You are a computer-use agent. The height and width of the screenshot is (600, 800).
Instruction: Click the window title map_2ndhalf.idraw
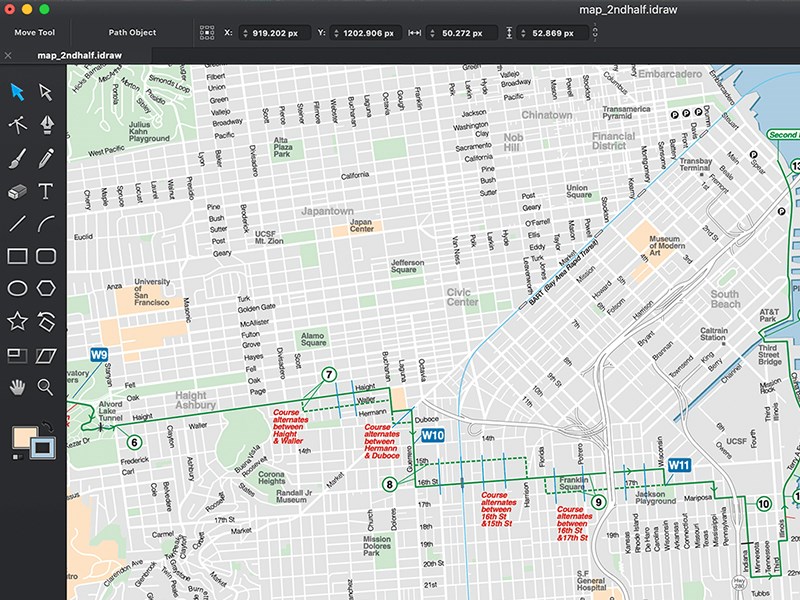coord(628,10)
